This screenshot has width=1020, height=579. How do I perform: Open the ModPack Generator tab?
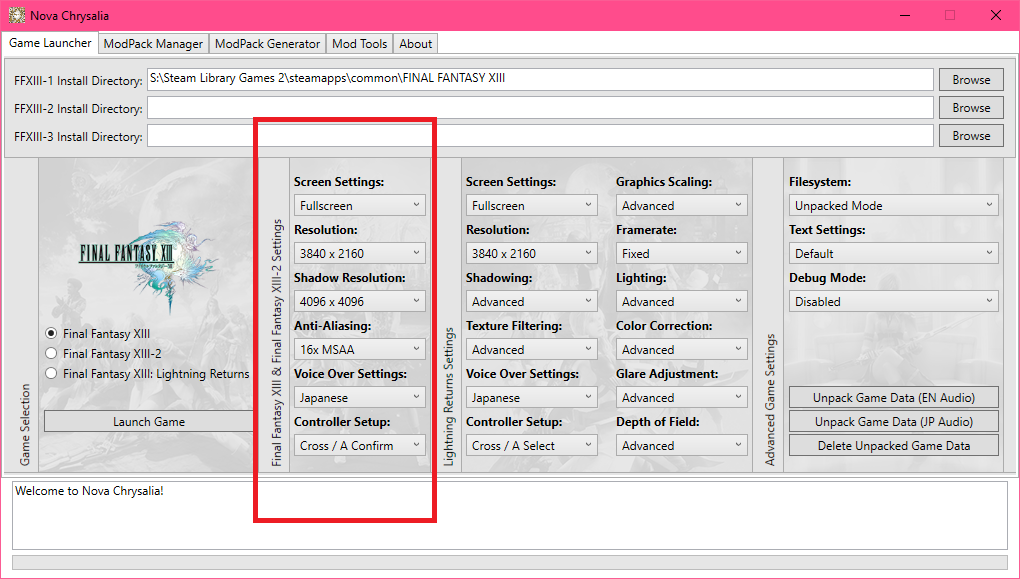coord(267,44)
